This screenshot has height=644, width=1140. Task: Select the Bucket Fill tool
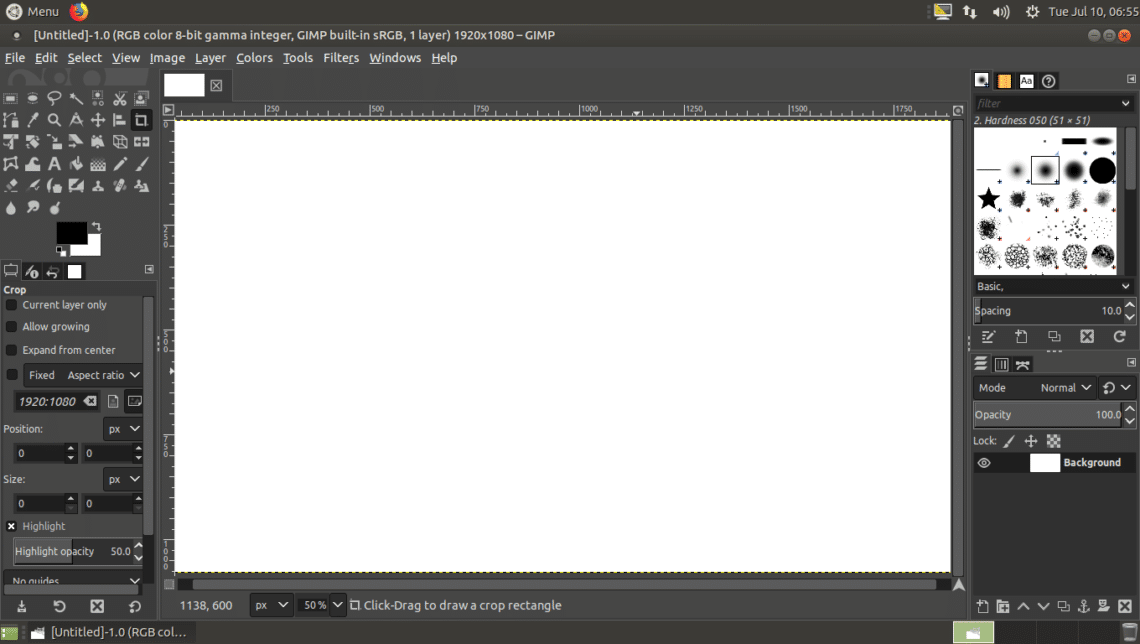click(x=76, y=164)
